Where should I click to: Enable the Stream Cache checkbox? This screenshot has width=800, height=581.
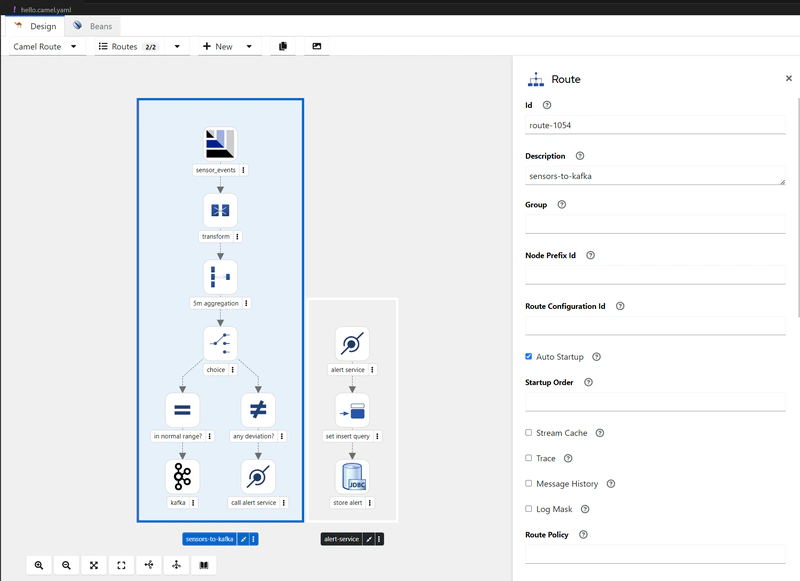point(529,433)
